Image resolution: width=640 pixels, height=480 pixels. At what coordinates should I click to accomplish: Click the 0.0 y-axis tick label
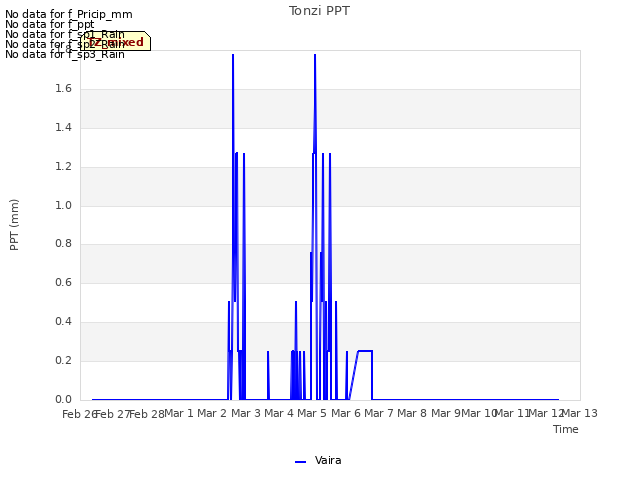(x=63, y=399)
